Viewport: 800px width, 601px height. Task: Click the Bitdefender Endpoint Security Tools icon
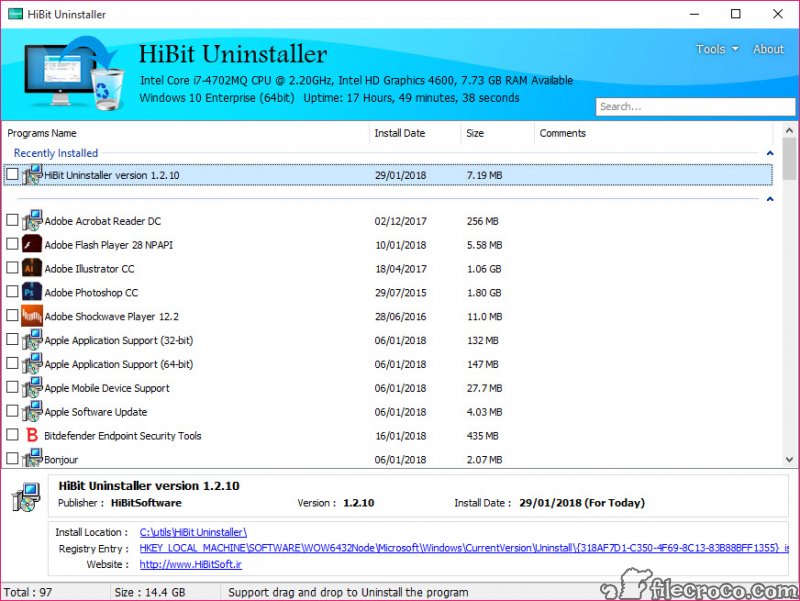tap(32, 435)
